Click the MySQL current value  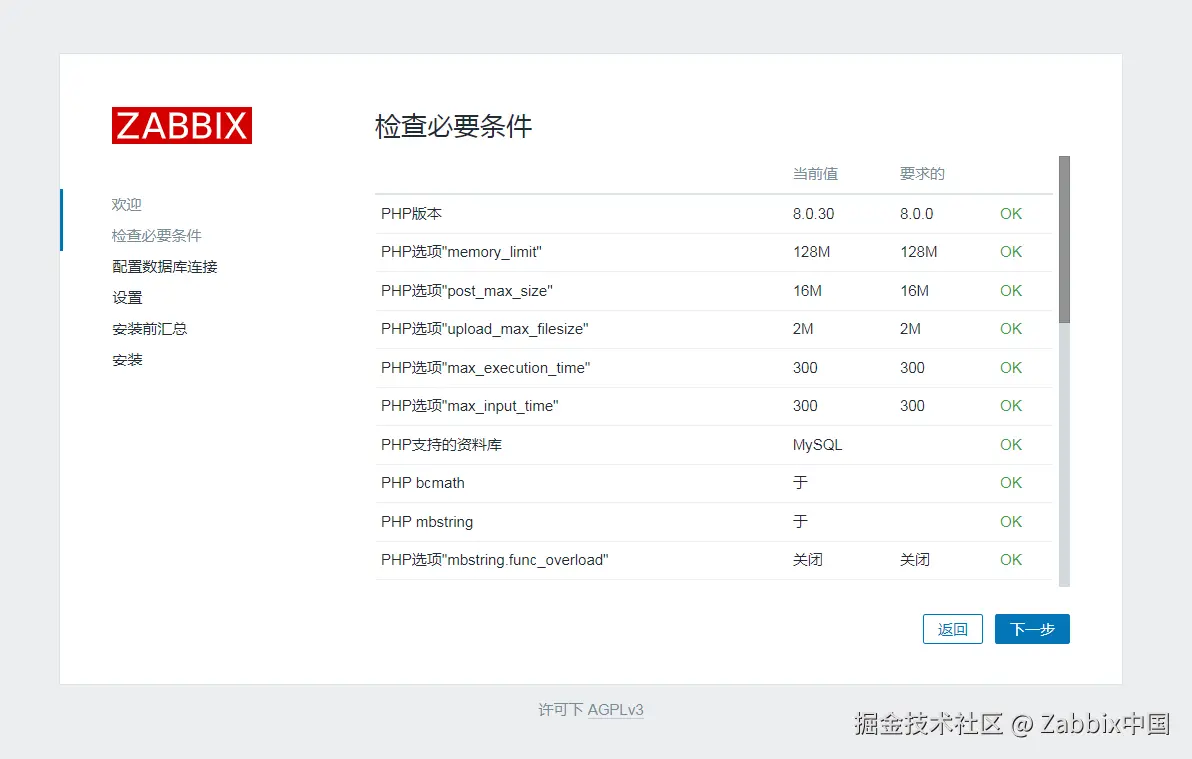pos(817,445)
